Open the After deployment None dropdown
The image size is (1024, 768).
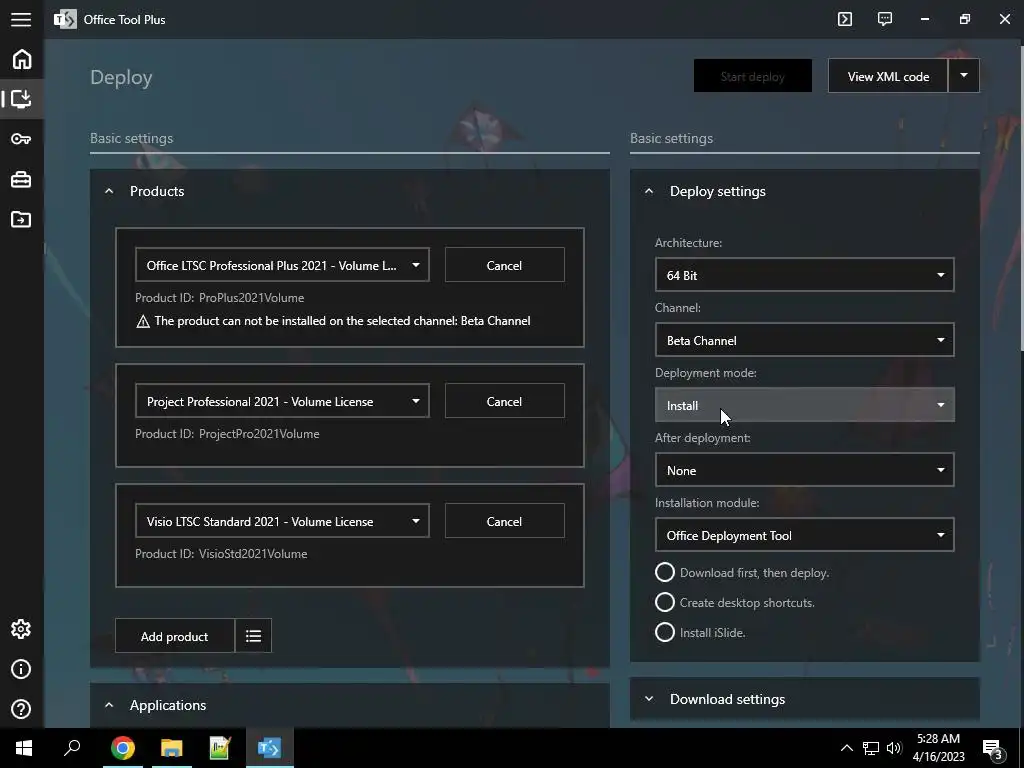coord(805,470)
